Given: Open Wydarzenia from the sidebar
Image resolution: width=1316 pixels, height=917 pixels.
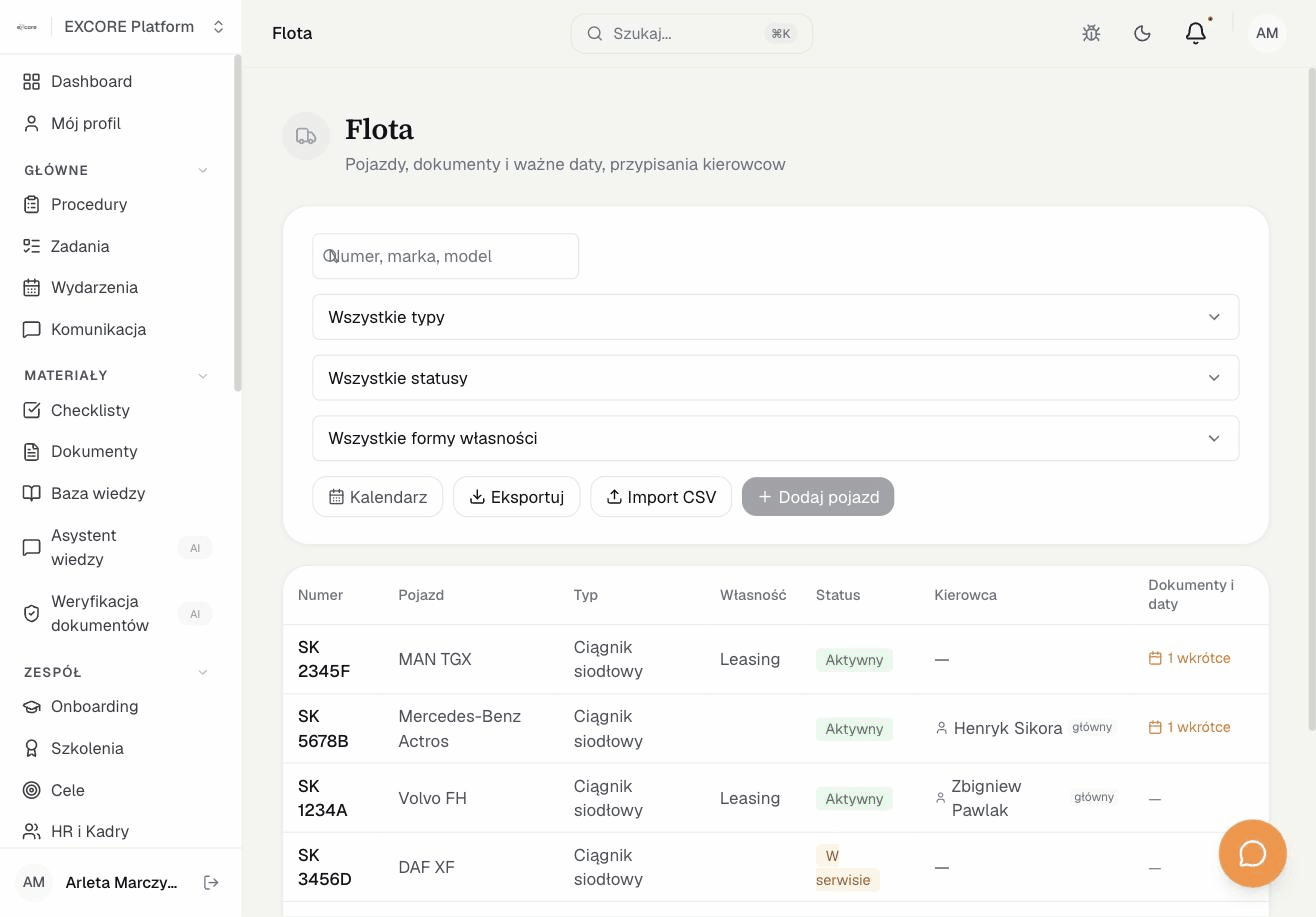Looking at the screenshot, I should (x=118, y=287).
